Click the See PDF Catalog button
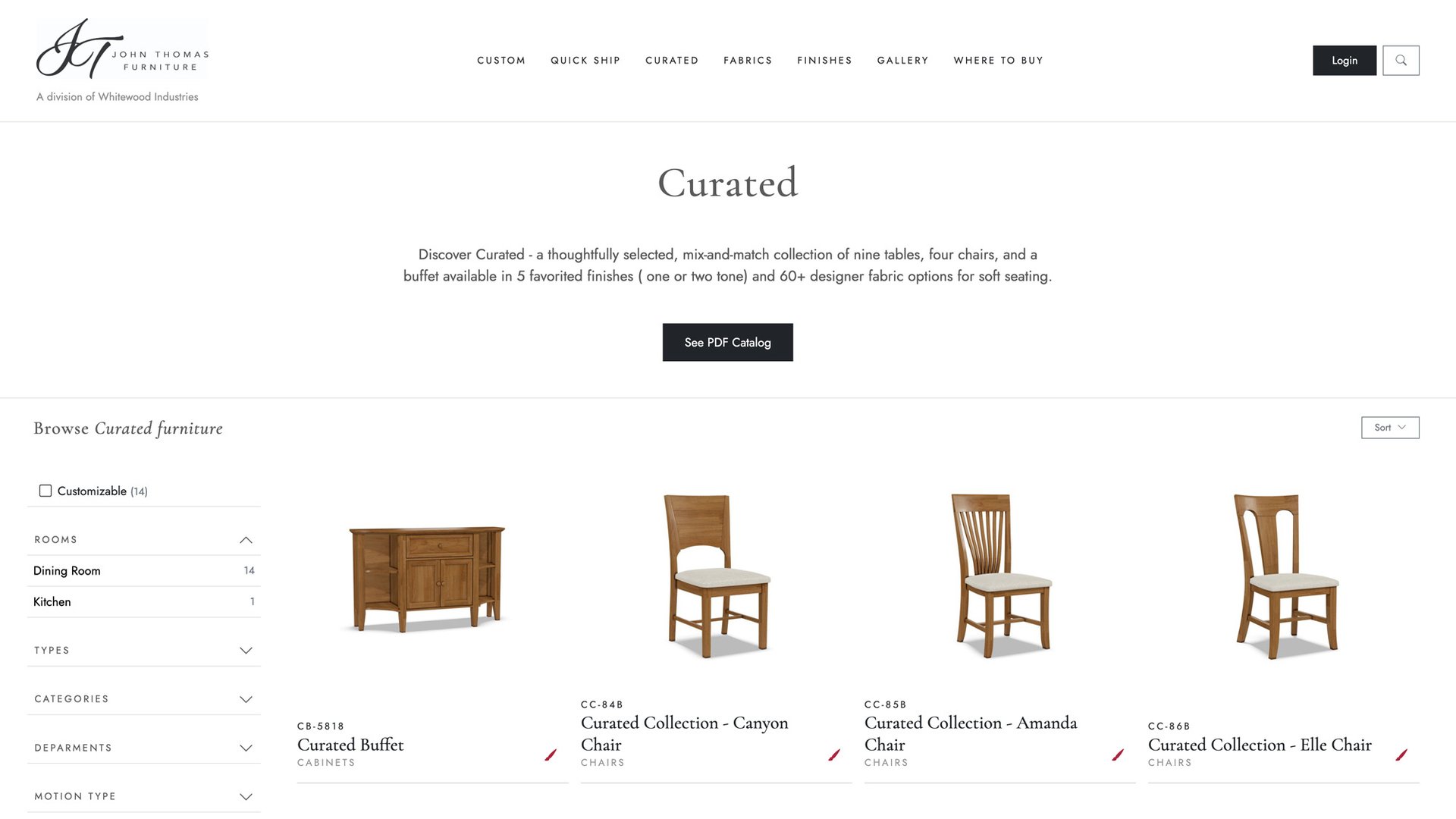Image resolution: width=1456 pixels, height=819 pixels. coord(727,341)
